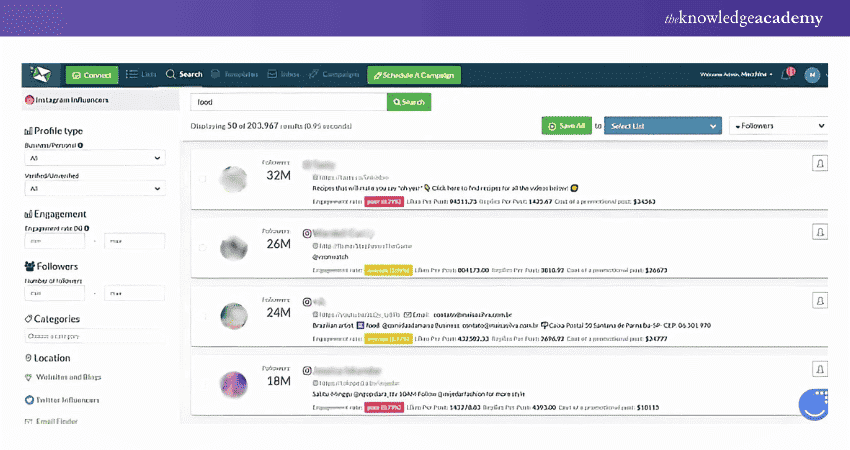
Task: Click the Save All button
Action: pyautogui.click(x=566, y=126)
